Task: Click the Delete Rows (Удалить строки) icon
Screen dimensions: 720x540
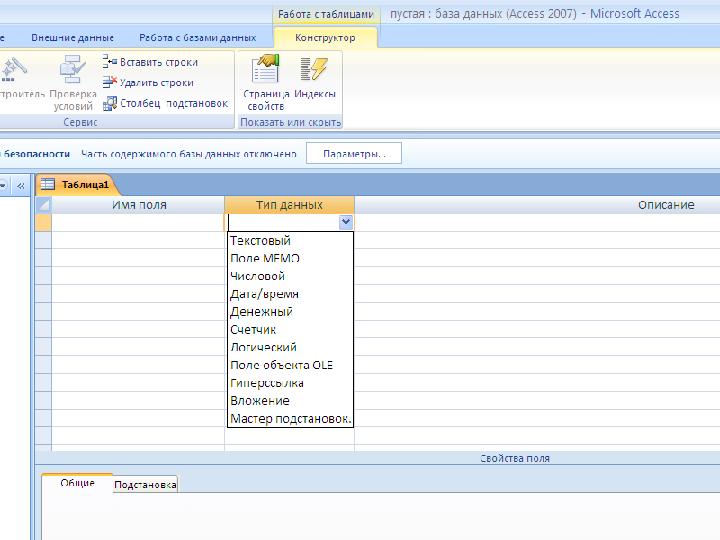Action: click(110, 82)
